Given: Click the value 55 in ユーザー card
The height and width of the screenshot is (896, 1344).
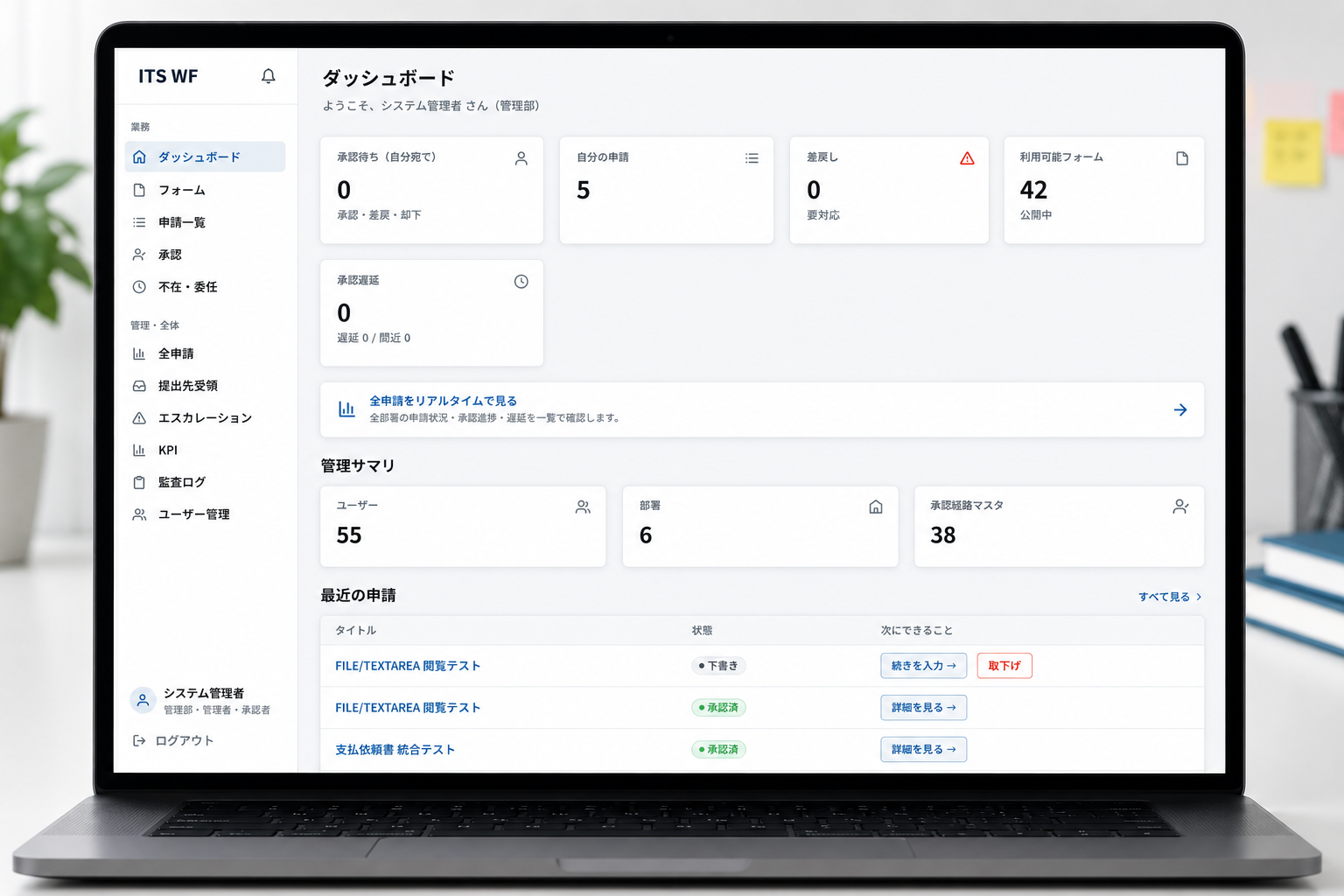Looking at the screenshot, I should pyautogui.click(x=349, y=535).
